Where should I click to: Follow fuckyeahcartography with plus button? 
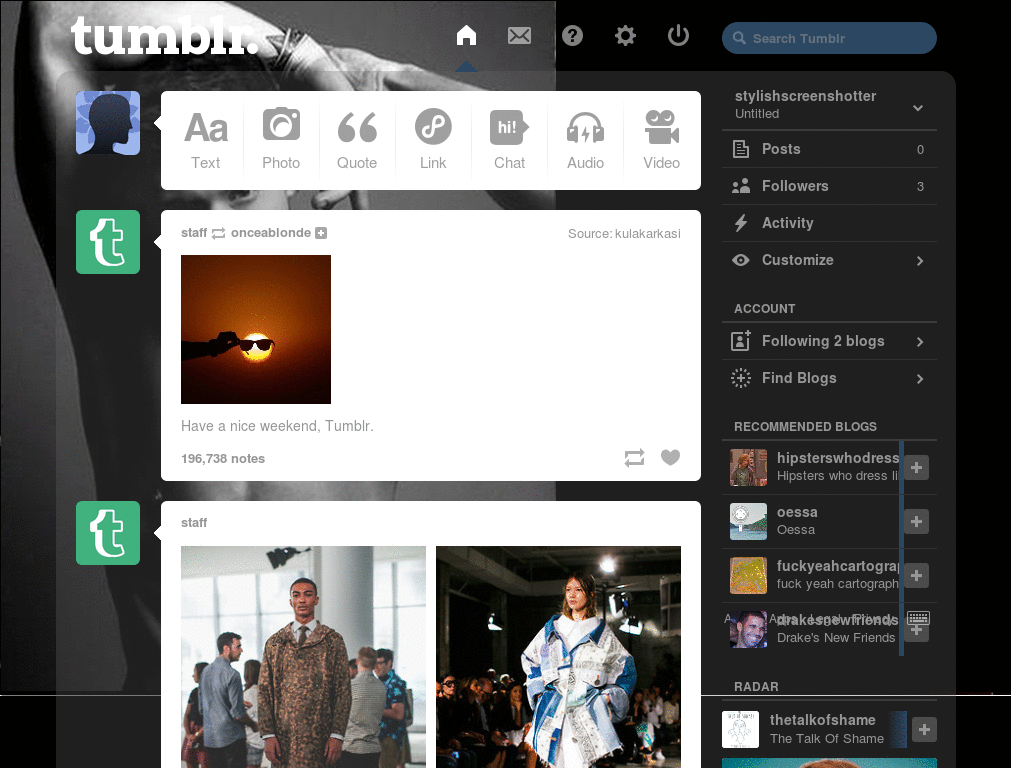[916, 575]
